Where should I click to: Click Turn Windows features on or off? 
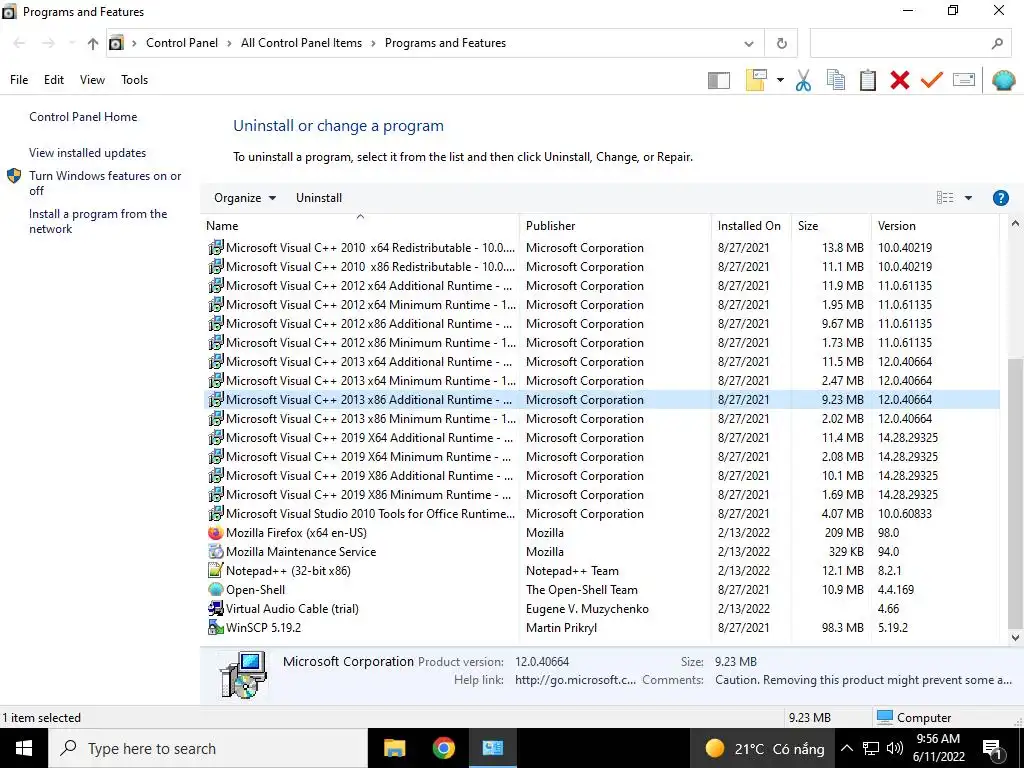tap(105, 184)
